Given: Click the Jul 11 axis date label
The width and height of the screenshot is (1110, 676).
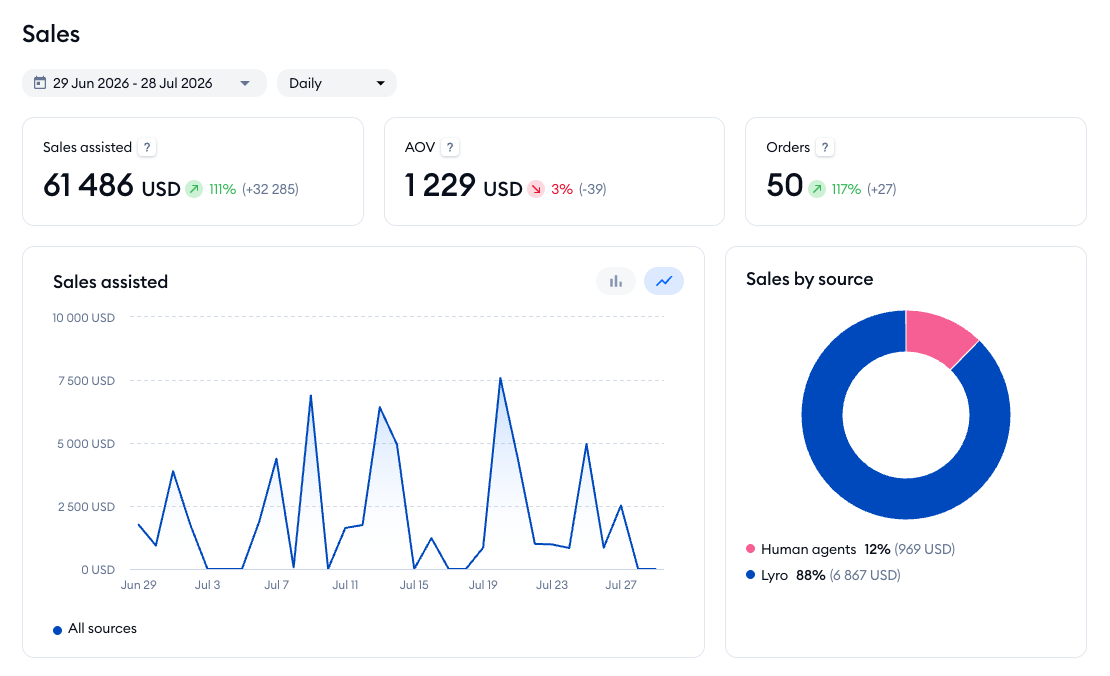Looking at the screenshot, I should click(345, 585).
